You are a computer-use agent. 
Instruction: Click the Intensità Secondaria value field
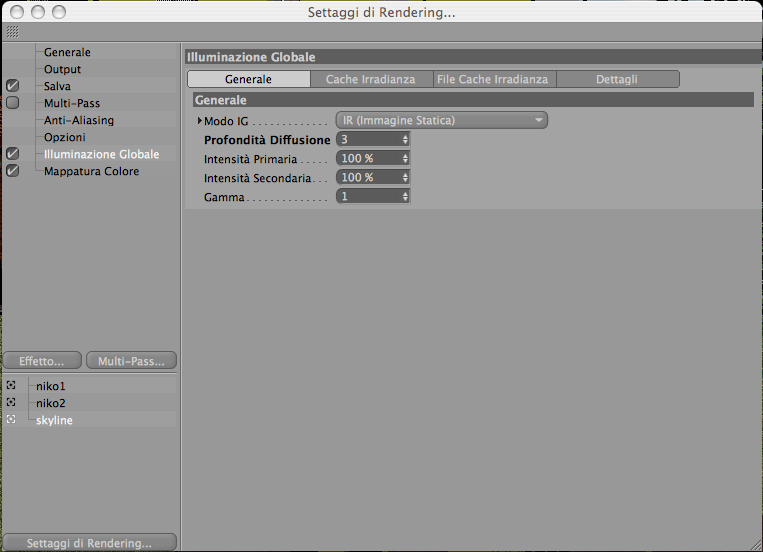368,178
